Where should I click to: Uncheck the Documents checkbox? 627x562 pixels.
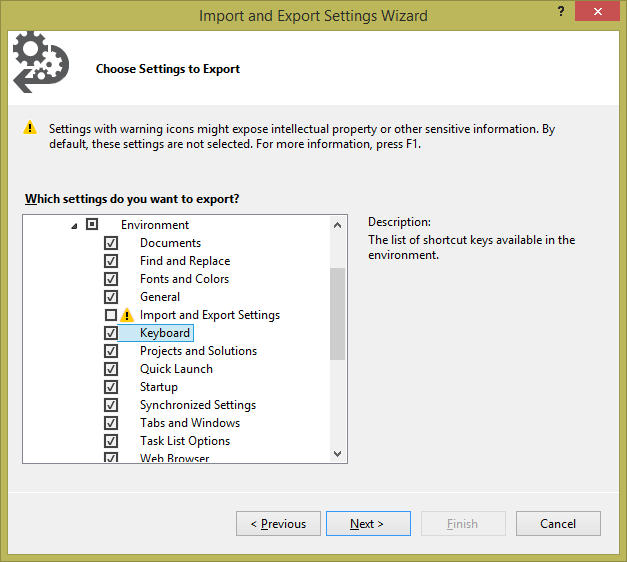pyautogui.click(x=111, y=243)
